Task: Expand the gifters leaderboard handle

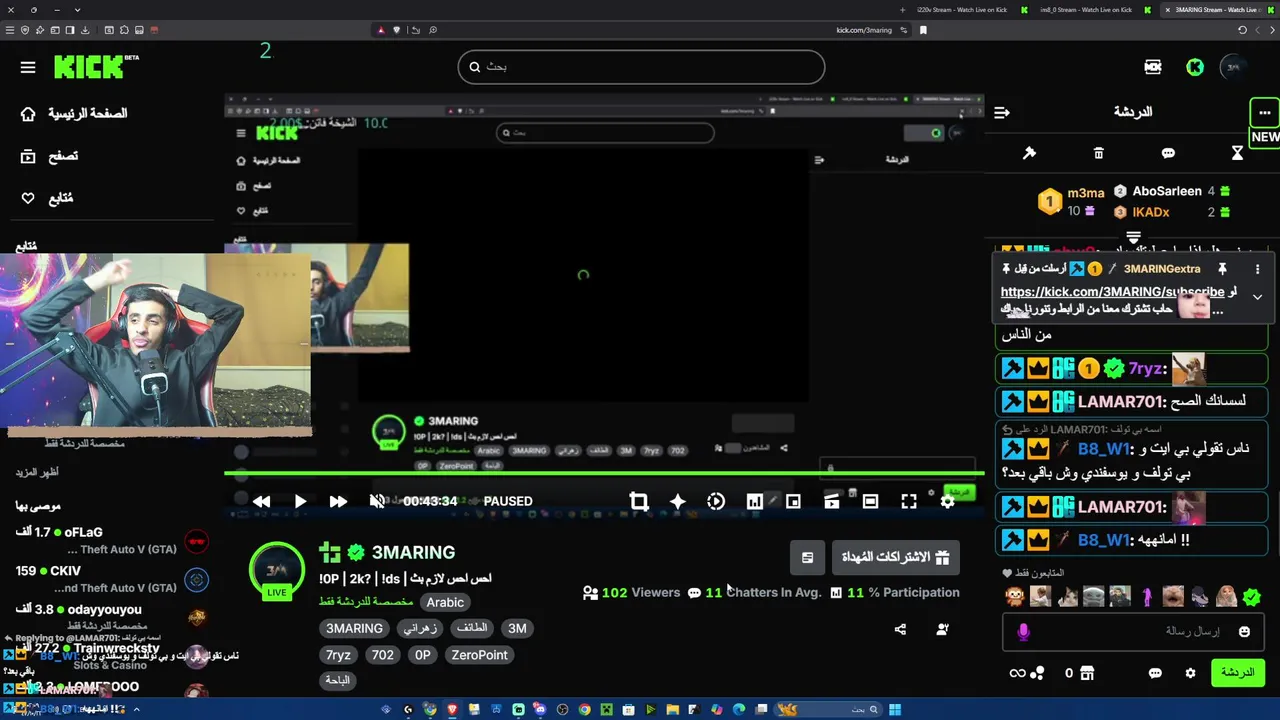Action: 1133,238
